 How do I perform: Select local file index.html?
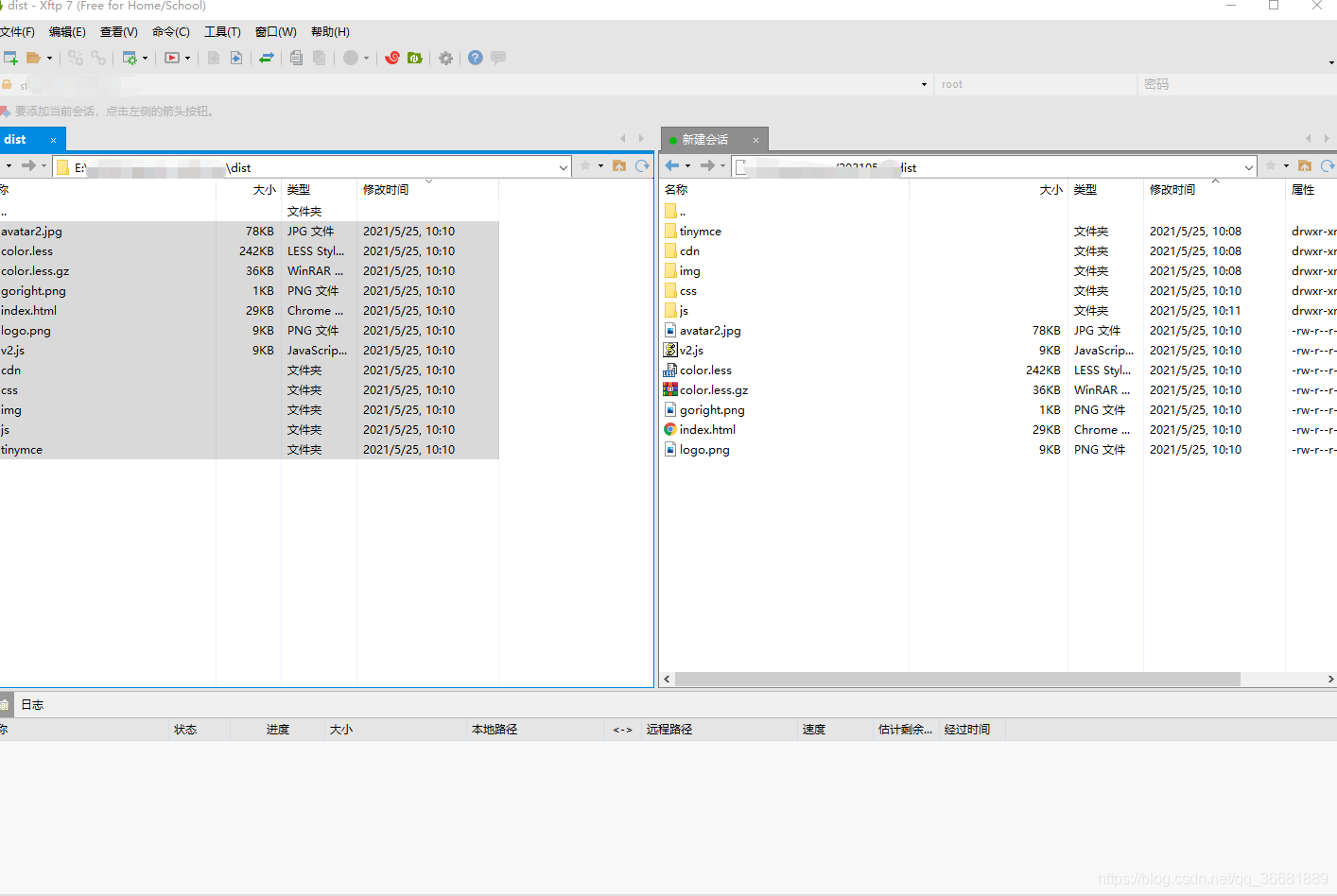[x=249, y=311]
